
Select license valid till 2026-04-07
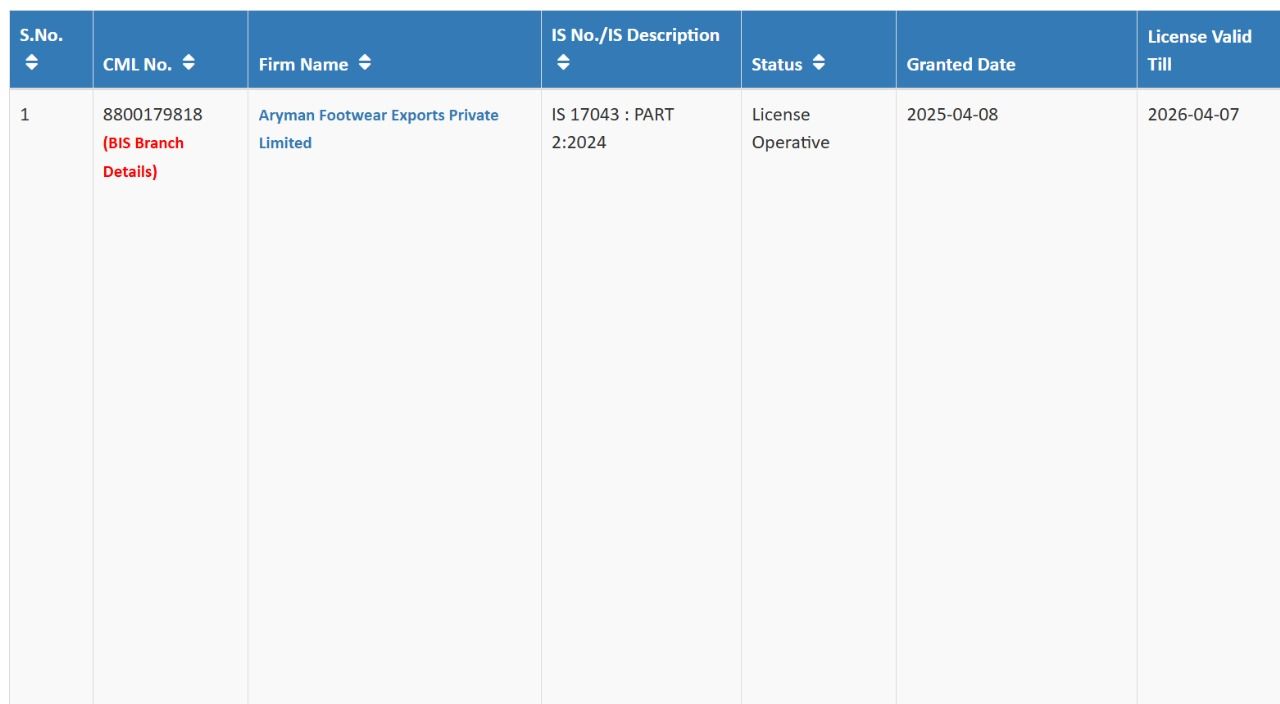tap(1193, 114)
